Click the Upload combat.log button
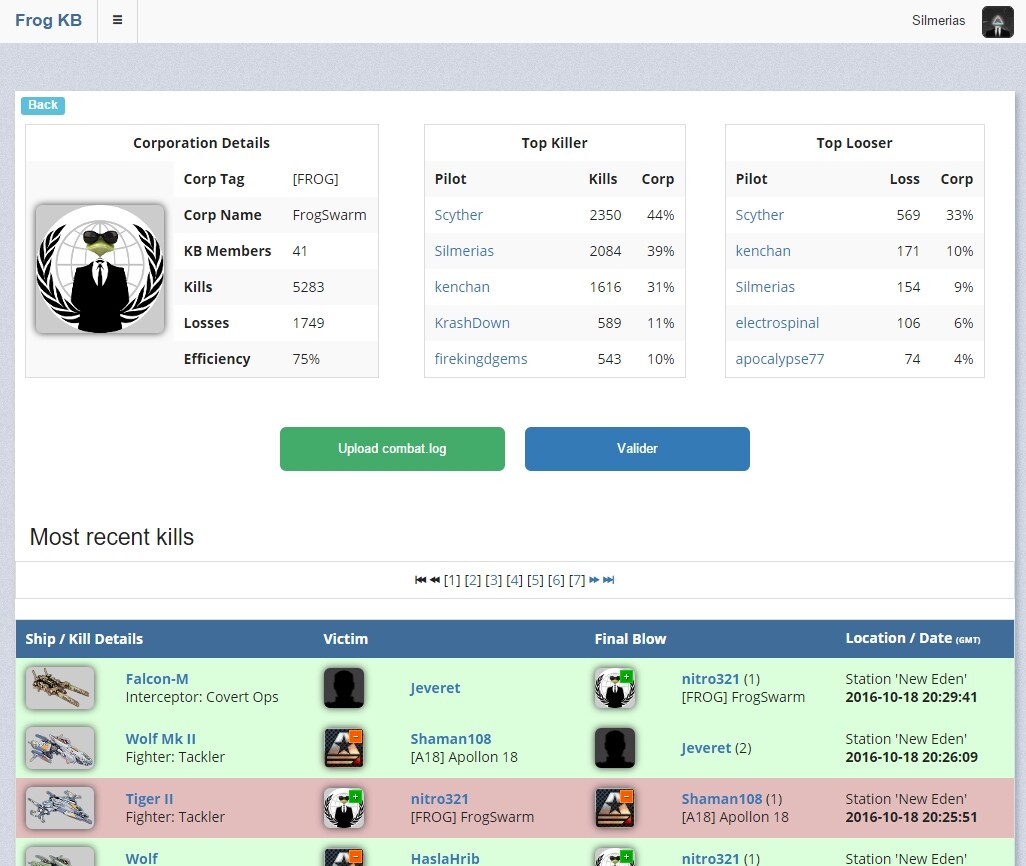The image size is (1026, 866). click(x=392, y=449)
